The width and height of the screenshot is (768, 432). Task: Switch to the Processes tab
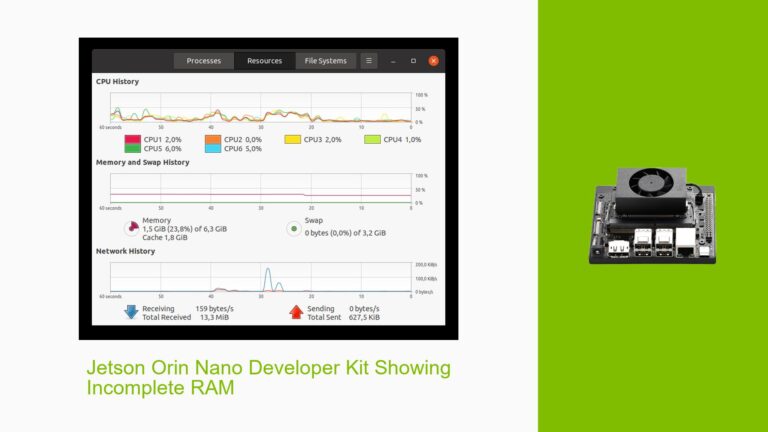(204, 61)
